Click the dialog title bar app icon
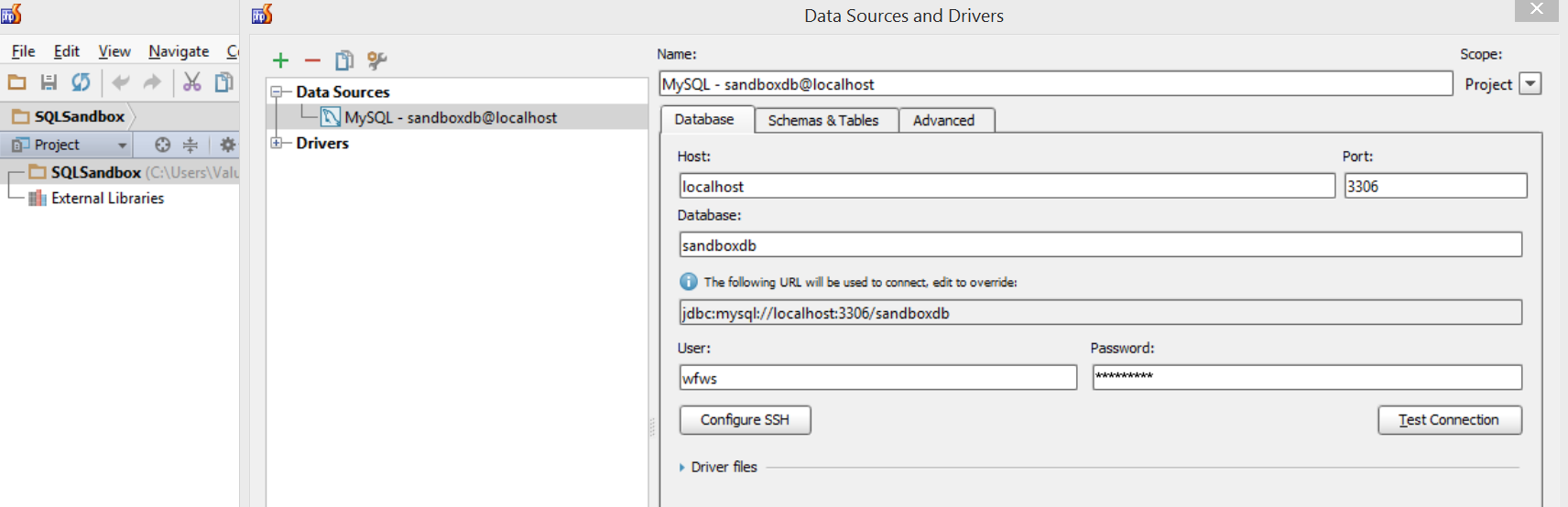This screenshot has width=1568, height=507. tap(263, 14)
